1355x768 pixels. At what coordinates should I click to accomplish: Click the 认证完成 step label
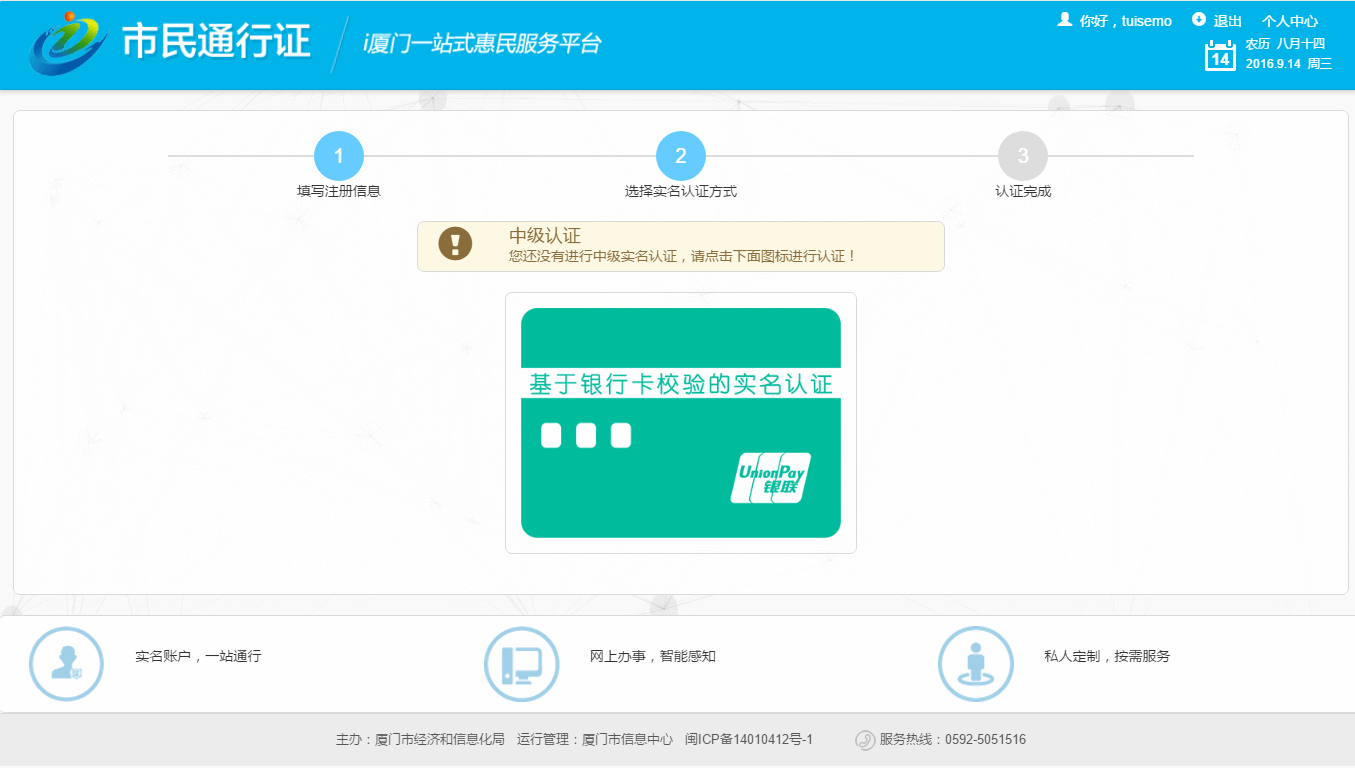1023,191
